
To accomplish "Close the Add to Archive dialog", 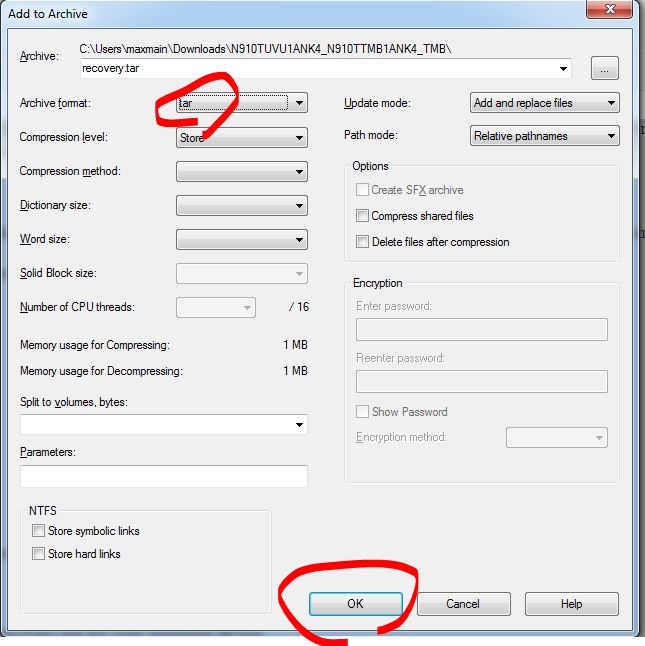I will coord(610,9).
